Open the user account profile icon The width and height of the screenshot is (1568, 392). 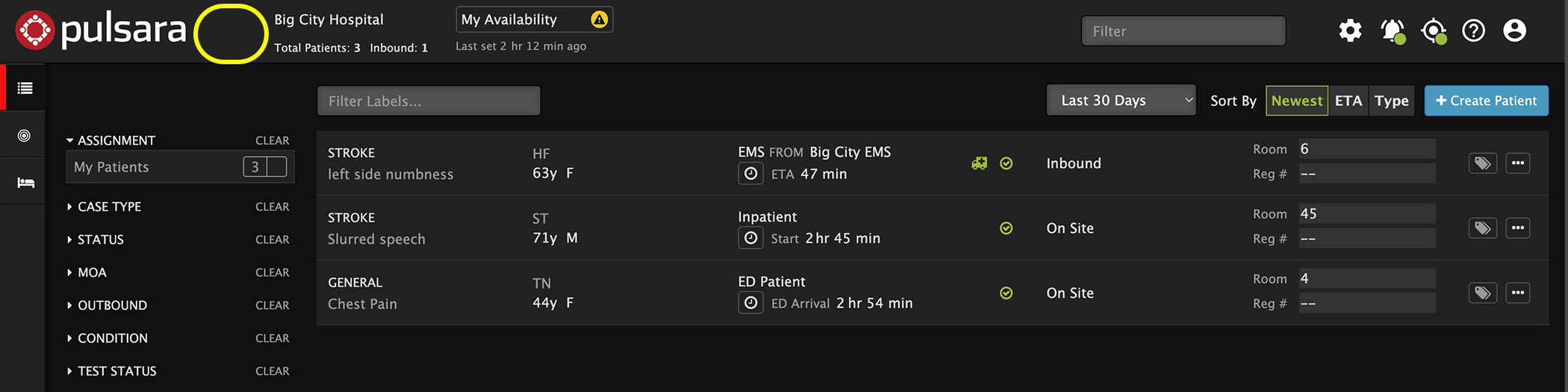1514,31
